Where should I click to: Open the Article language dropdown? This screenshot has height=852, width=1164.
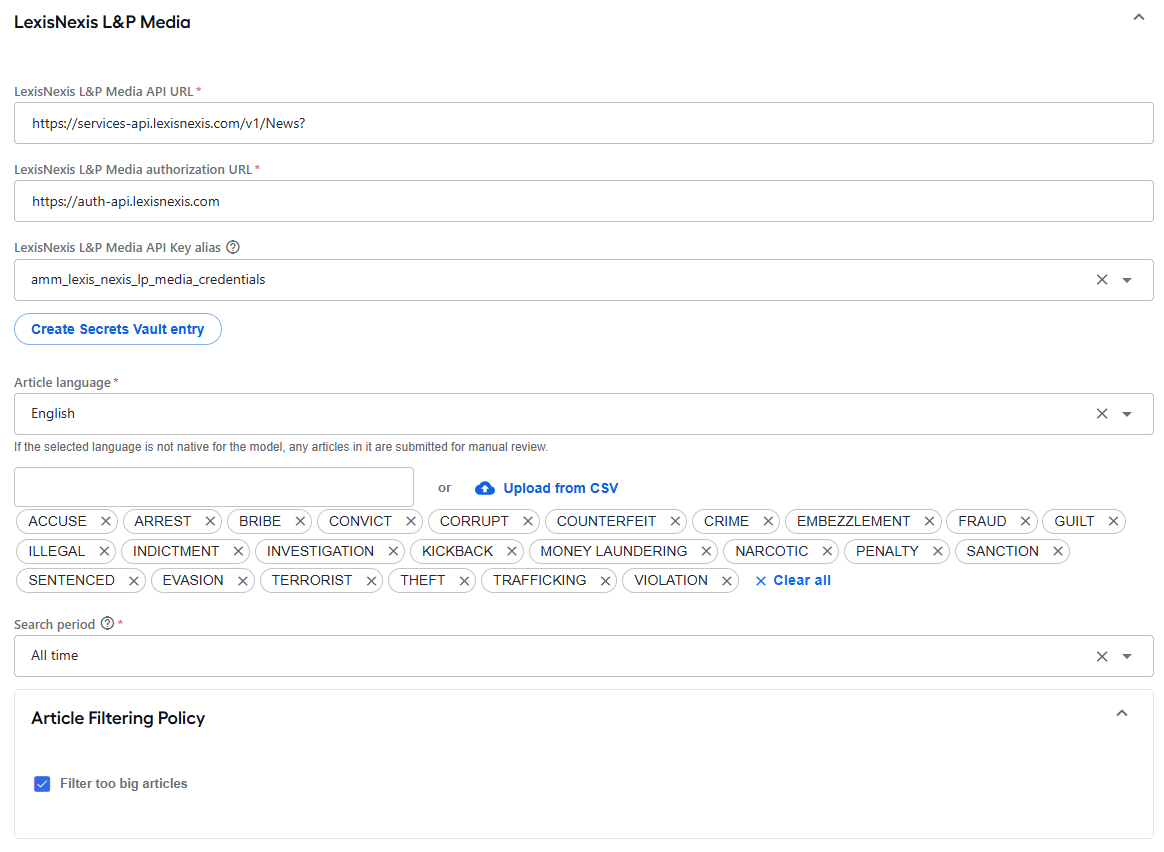click(x=1127, y=414)
